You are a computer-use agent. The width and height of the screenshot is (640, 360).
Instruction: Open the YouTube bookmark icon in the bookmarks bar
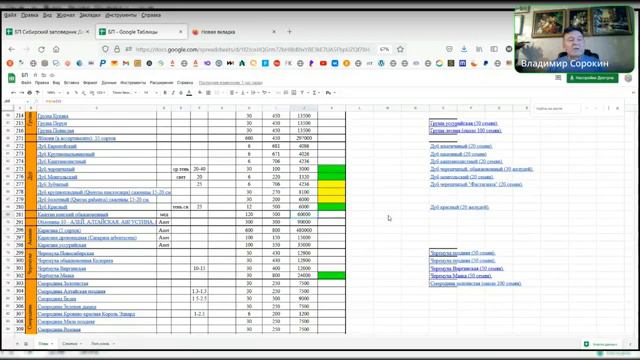tap(323, 63)
